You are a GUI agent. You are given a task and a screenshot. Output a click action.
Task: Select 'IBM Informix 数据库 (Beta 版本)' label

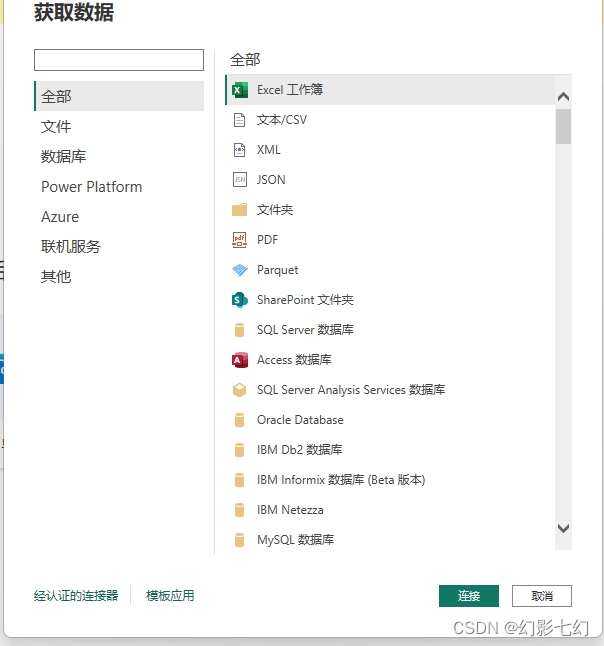pos(341,480)
